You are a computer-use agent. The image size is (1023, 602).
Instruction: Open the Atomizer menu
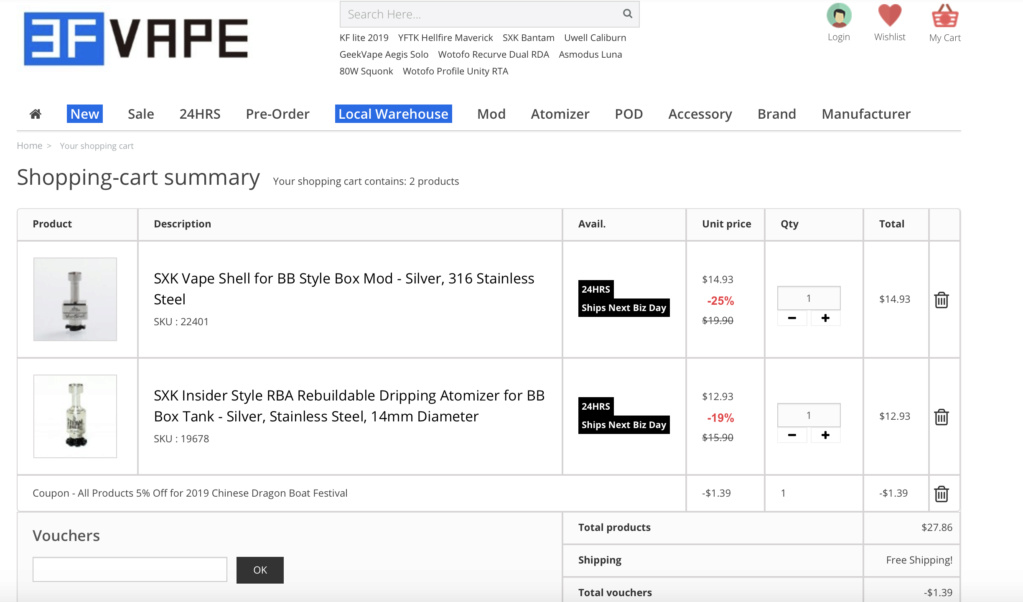point(559,114)
